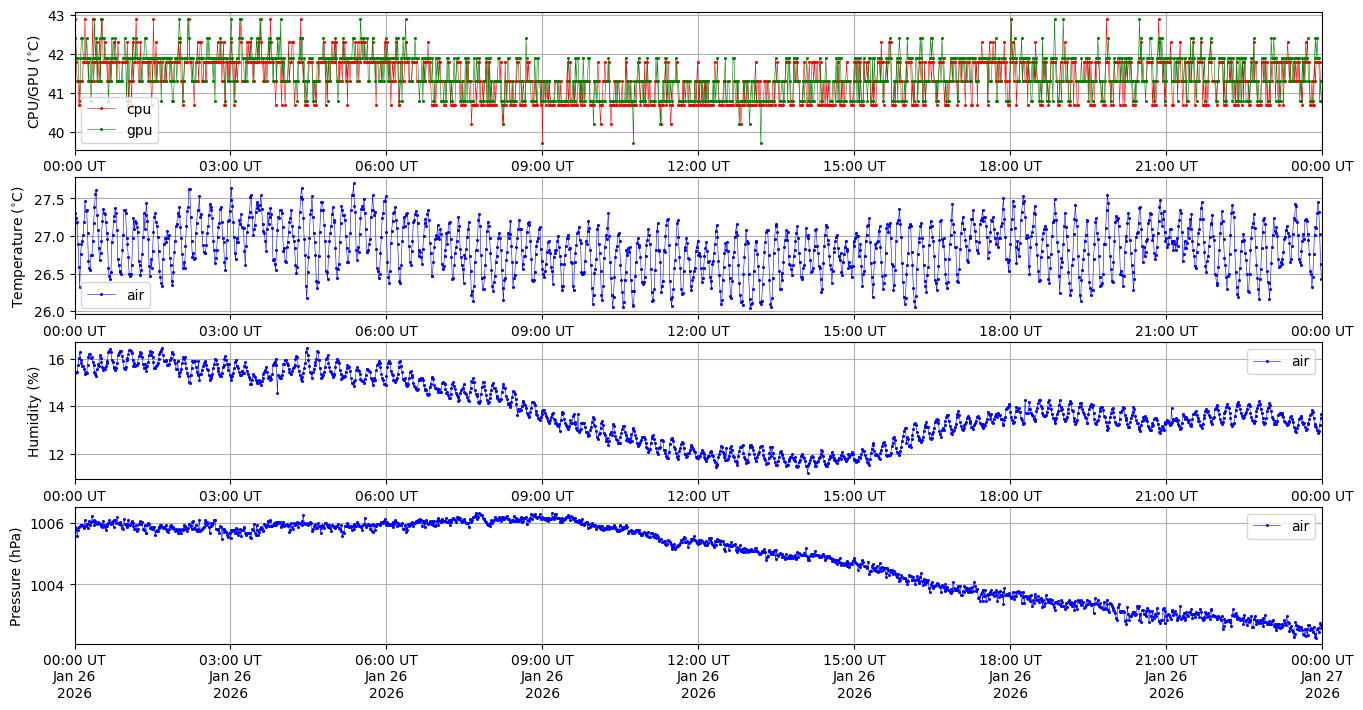Click the gpu entry in the legend
Screen dimensions: 1363x710
[138, 129]
